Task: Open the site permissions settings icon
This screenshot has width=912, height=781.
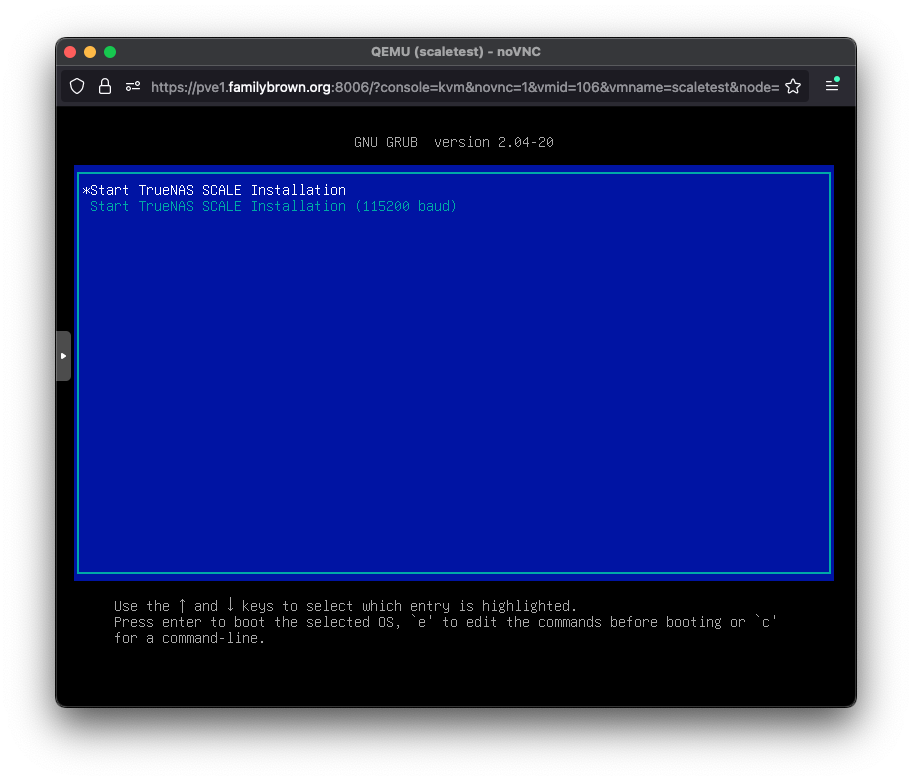Action: point(133,87)
